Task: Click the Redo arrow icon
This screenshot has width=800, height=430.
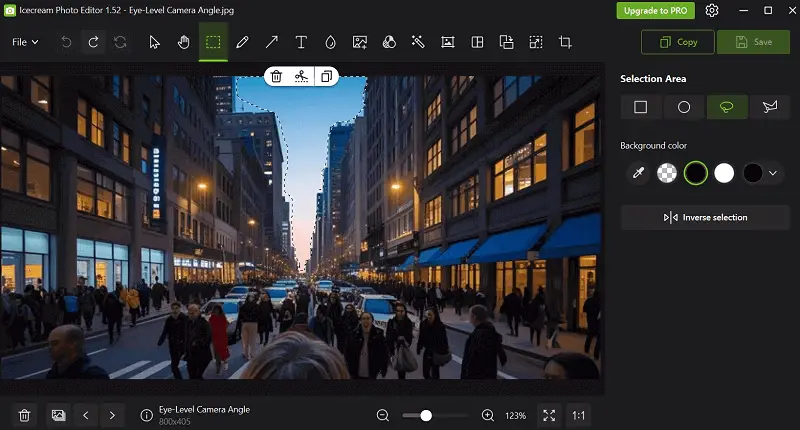Action: click(x=93, y=42)
